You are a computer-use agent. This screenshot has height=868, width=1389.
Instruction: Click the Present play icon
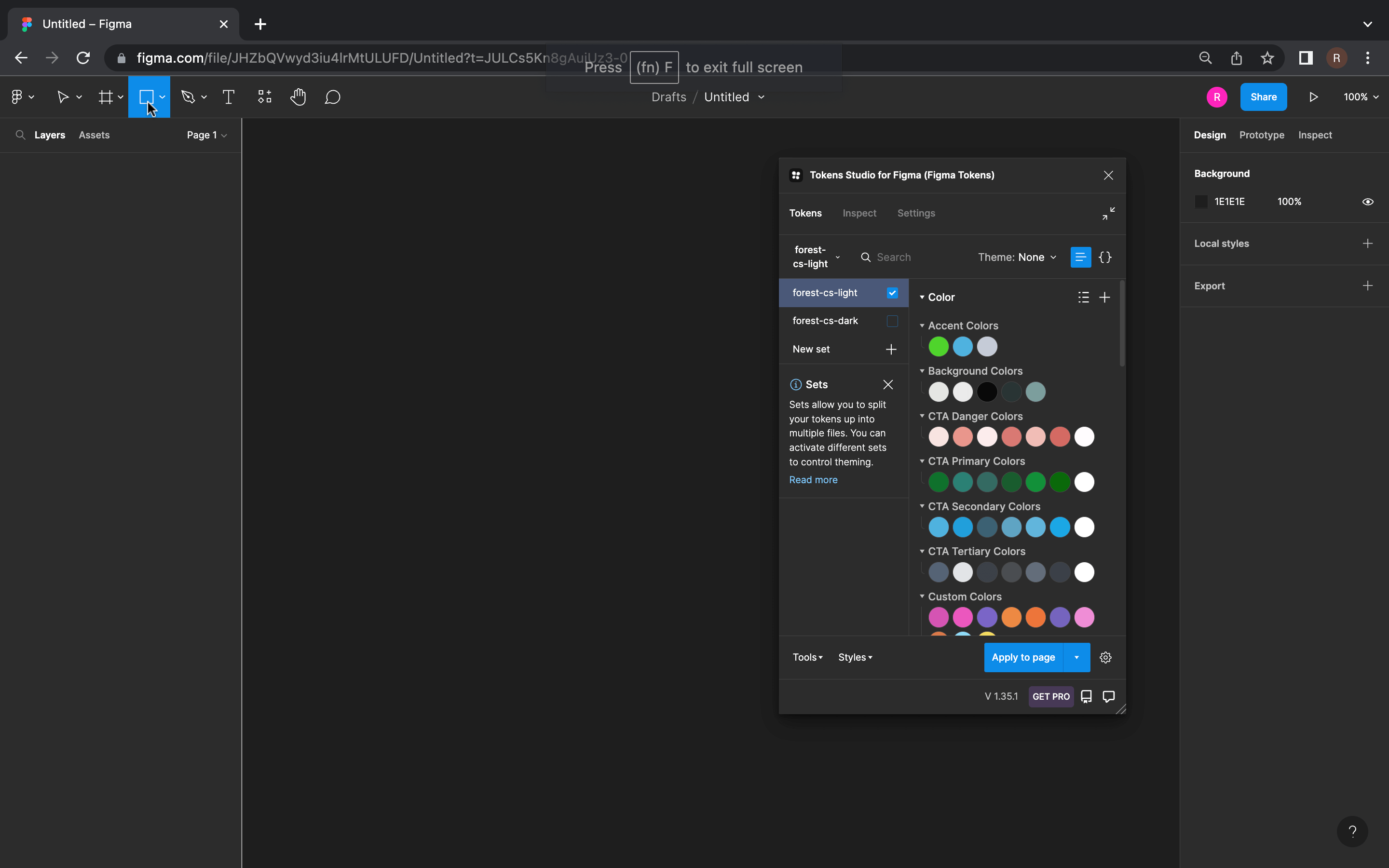tap(1313, 97)
